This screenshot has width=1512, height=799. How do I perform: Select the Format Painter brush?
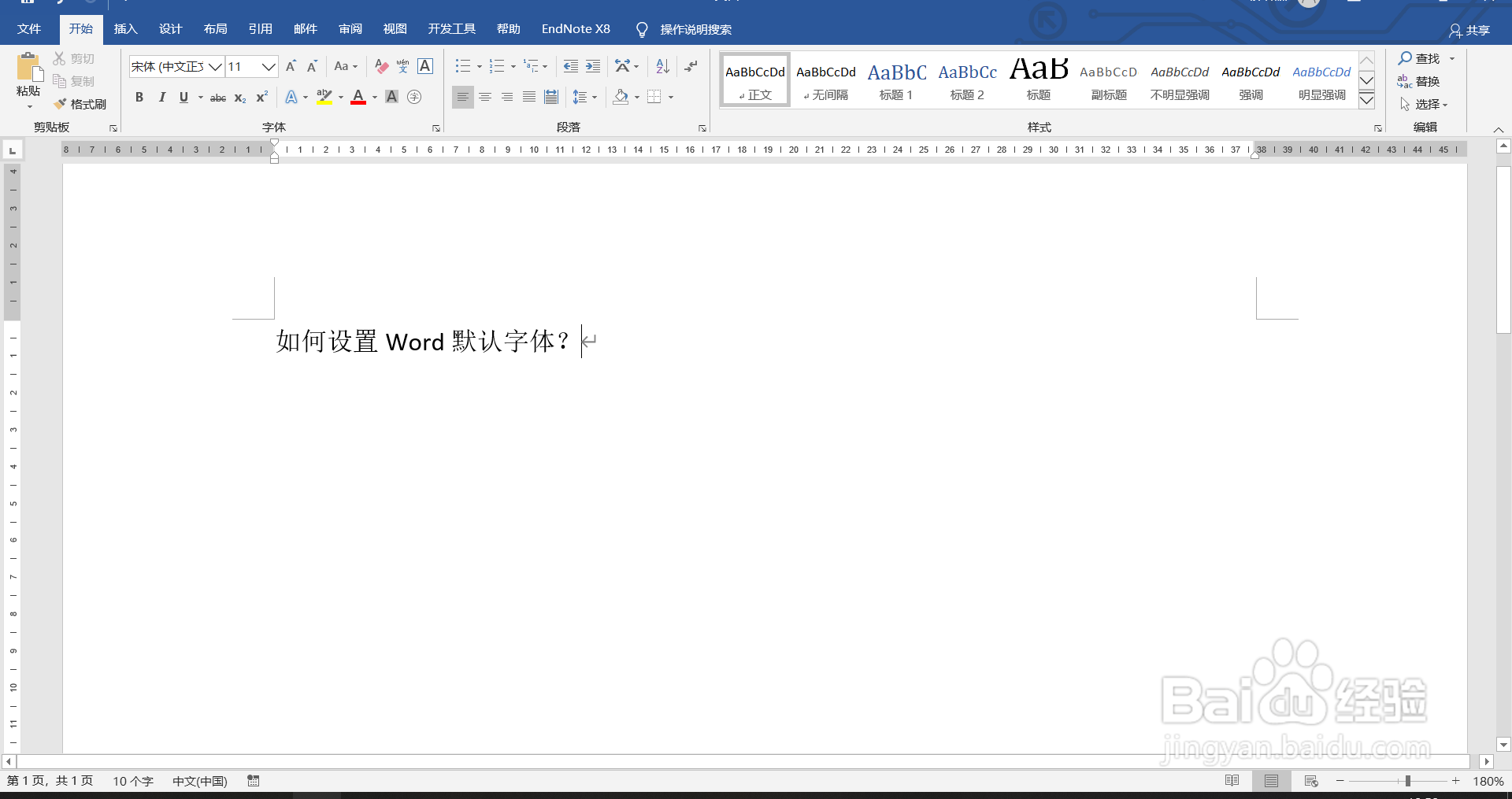point(80,104)
